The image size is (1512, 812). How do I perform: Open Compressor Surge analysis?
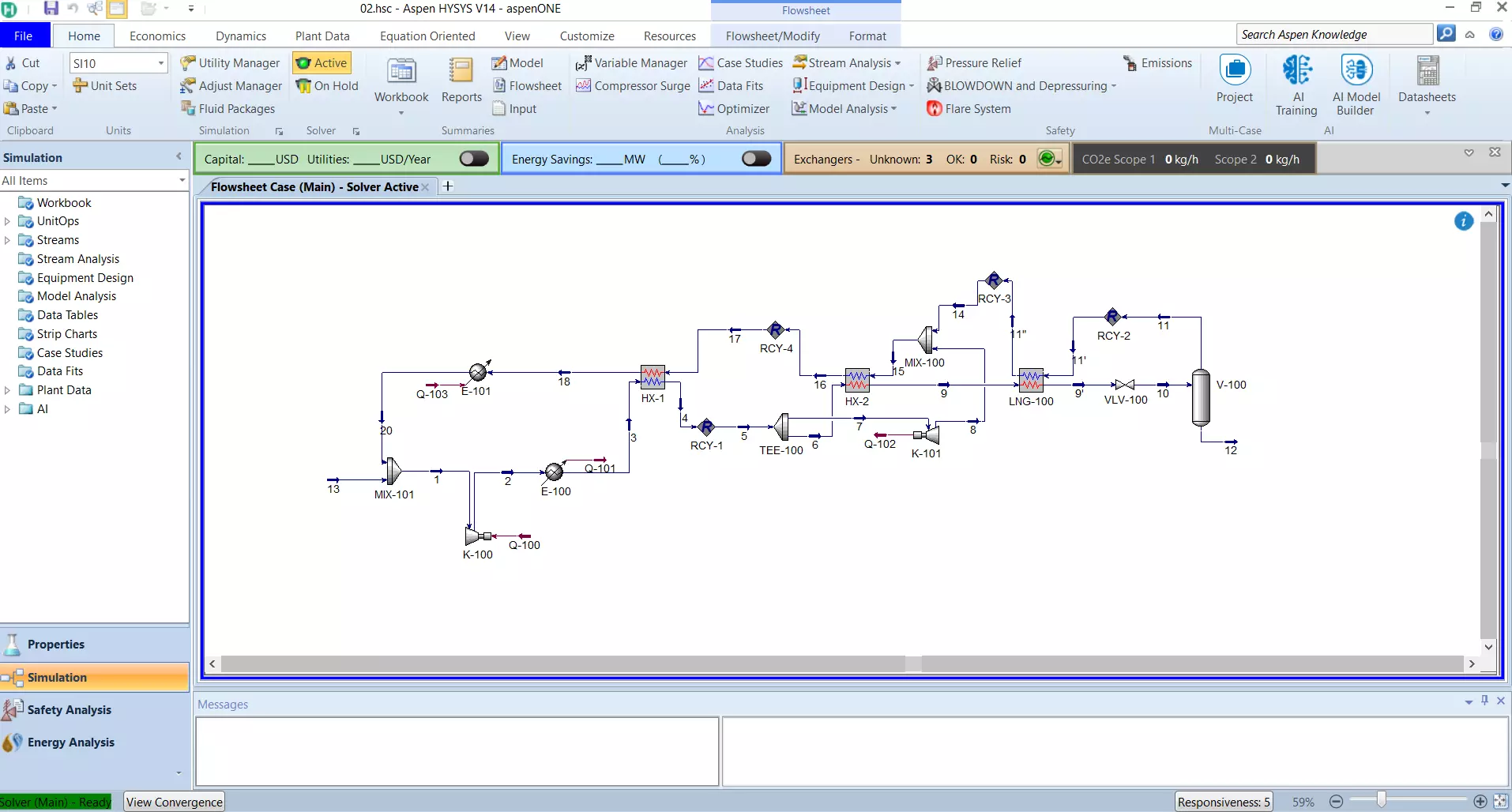633,85
